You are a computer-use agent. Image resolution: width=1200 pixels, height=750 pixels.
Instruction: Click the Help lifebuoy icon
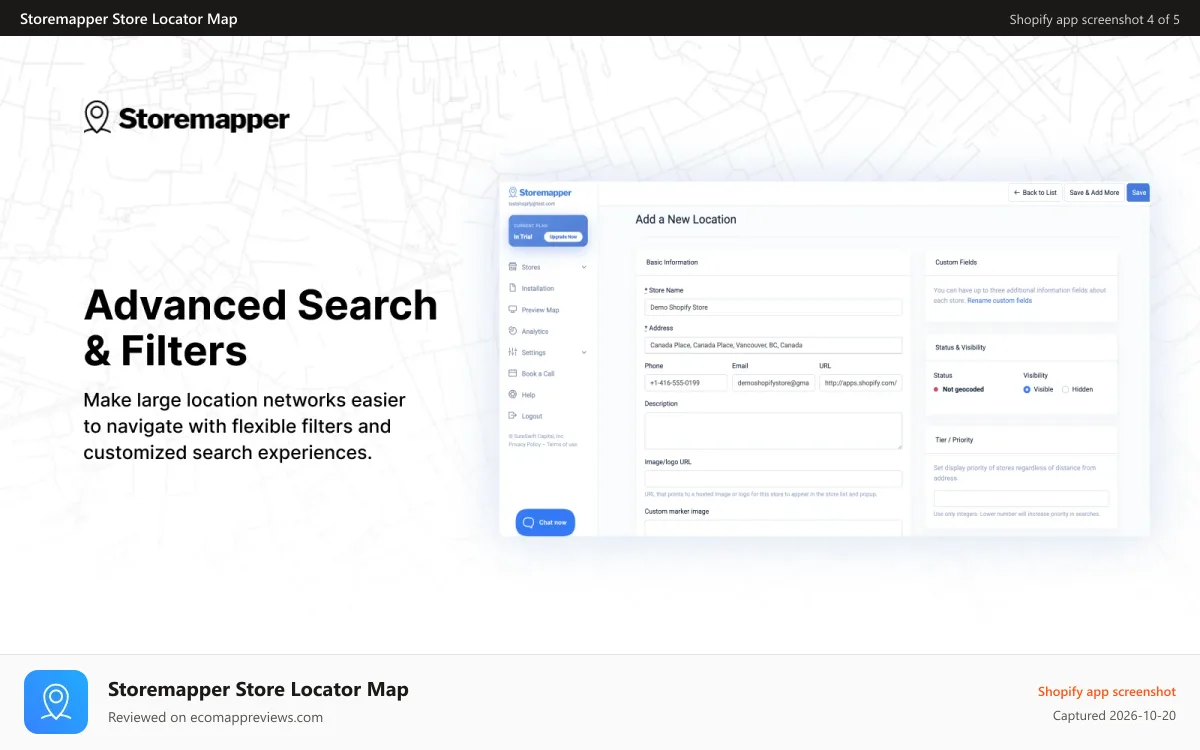pos(512,394)
